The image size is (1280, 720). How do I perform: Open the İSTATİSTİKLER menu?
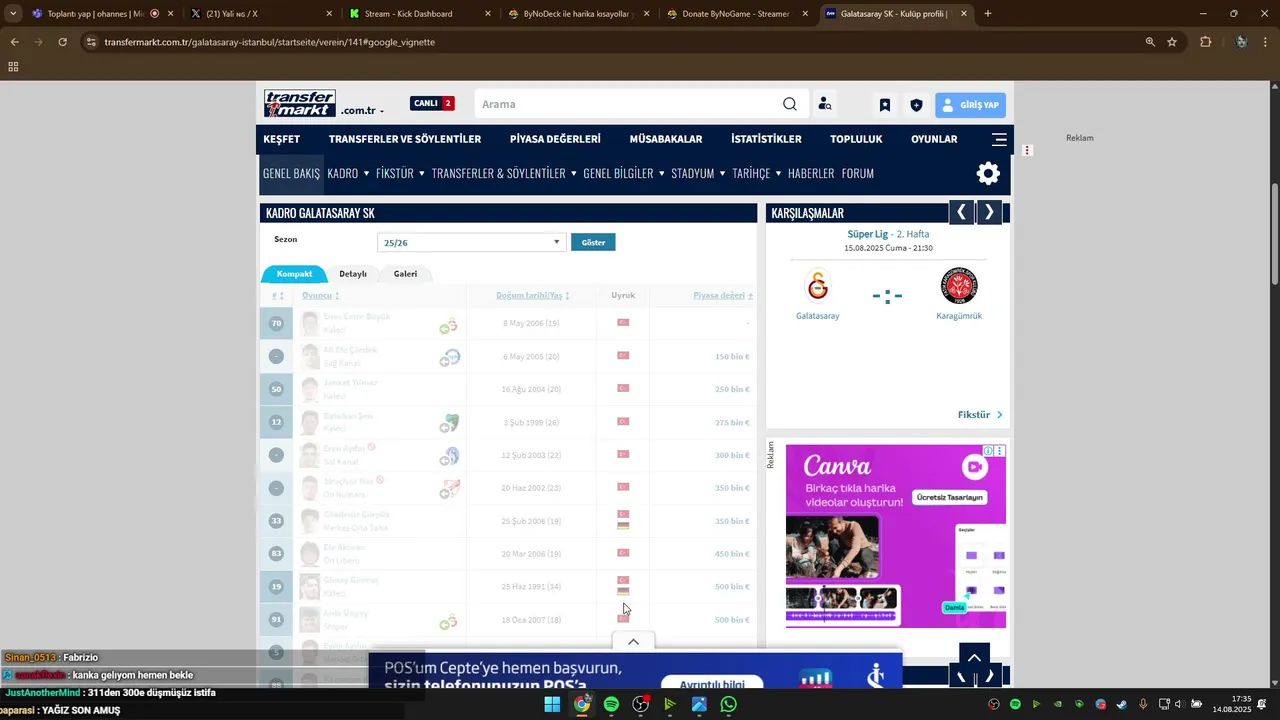pyautogui.click(x=766, y=139)
